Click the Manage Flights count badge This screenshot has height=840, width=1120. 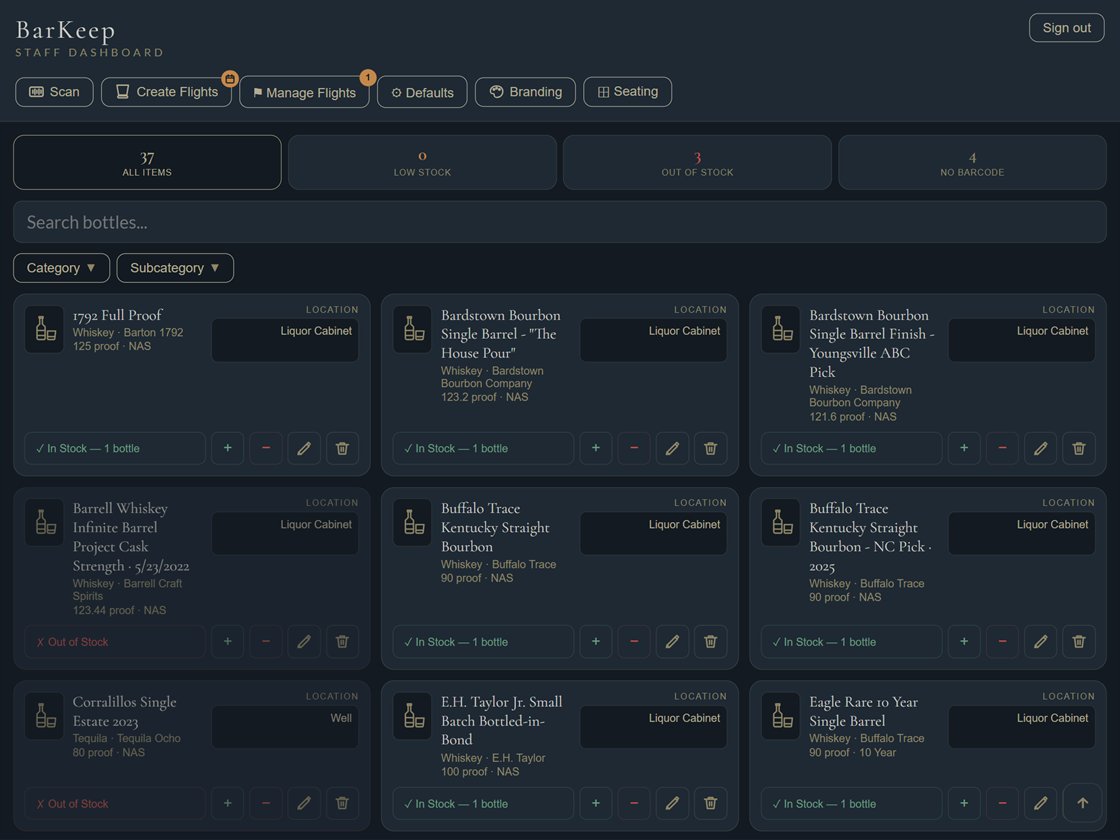point(368,77)
